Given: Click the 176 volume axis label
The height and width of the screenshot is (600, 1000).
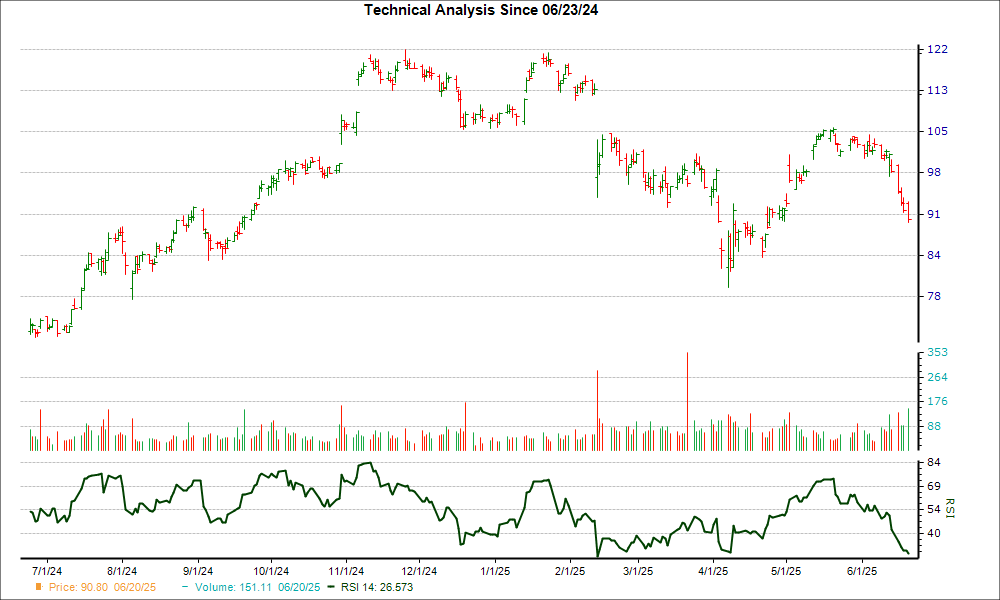Looking at the screenshot, I should 938,402.
